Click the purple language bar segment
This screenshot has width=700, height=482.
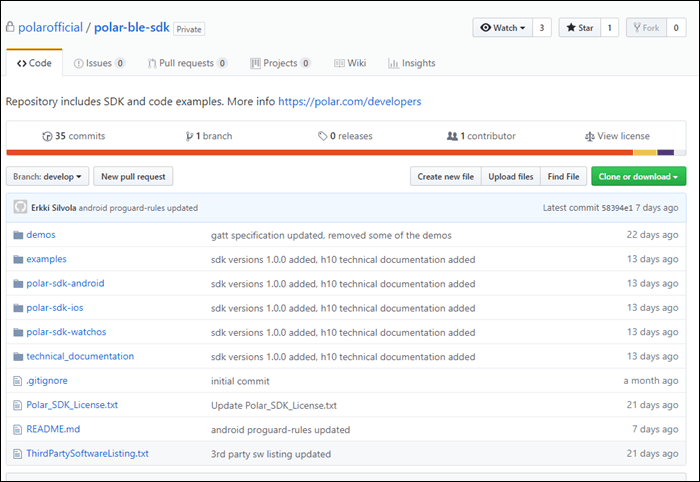[666, 153]
